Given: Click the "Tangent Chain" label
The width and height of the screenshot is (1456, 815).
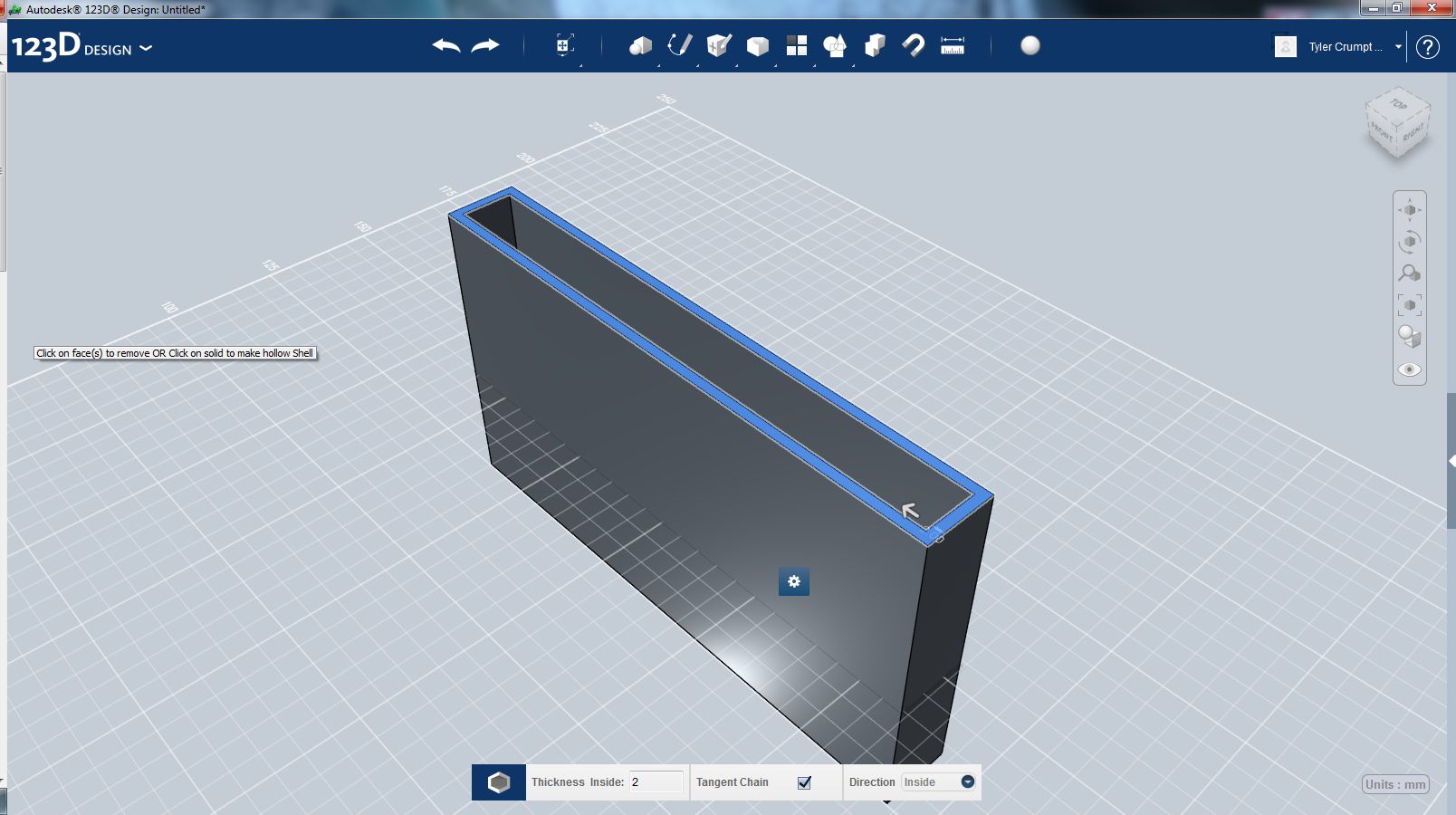Looking at the screenshot, I should (733, 782).
